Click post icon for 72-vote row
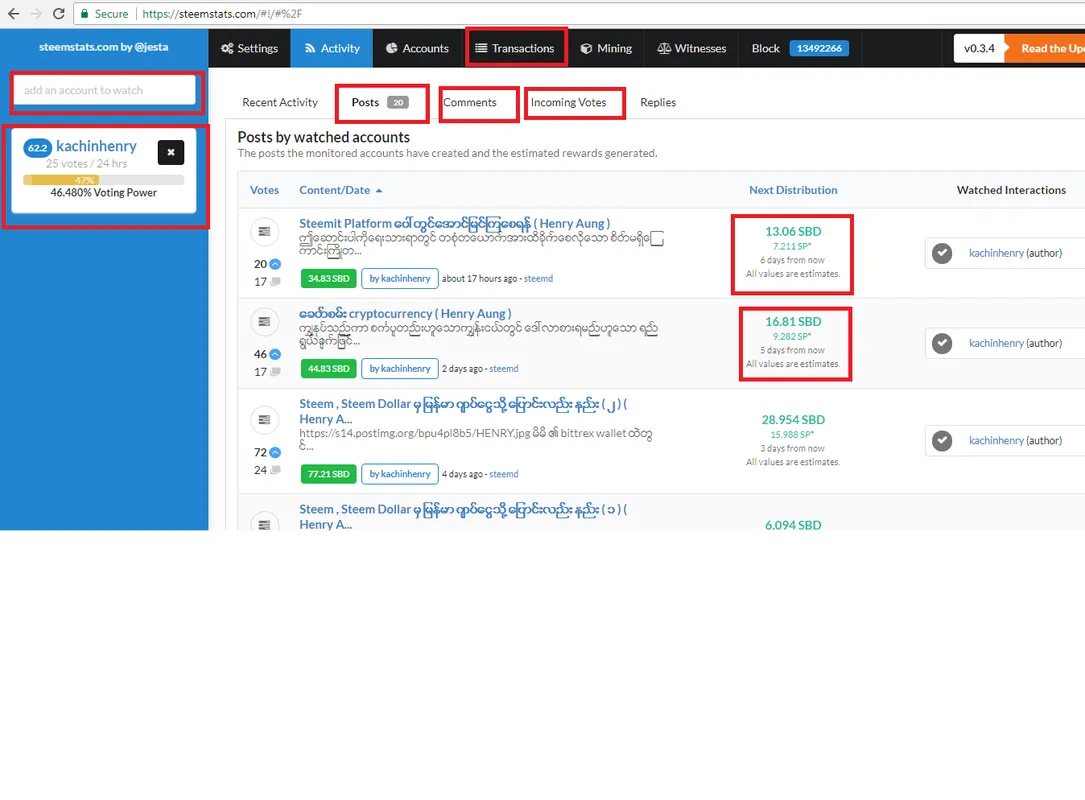The image size is (1085, 800). [x=264, y=419]
